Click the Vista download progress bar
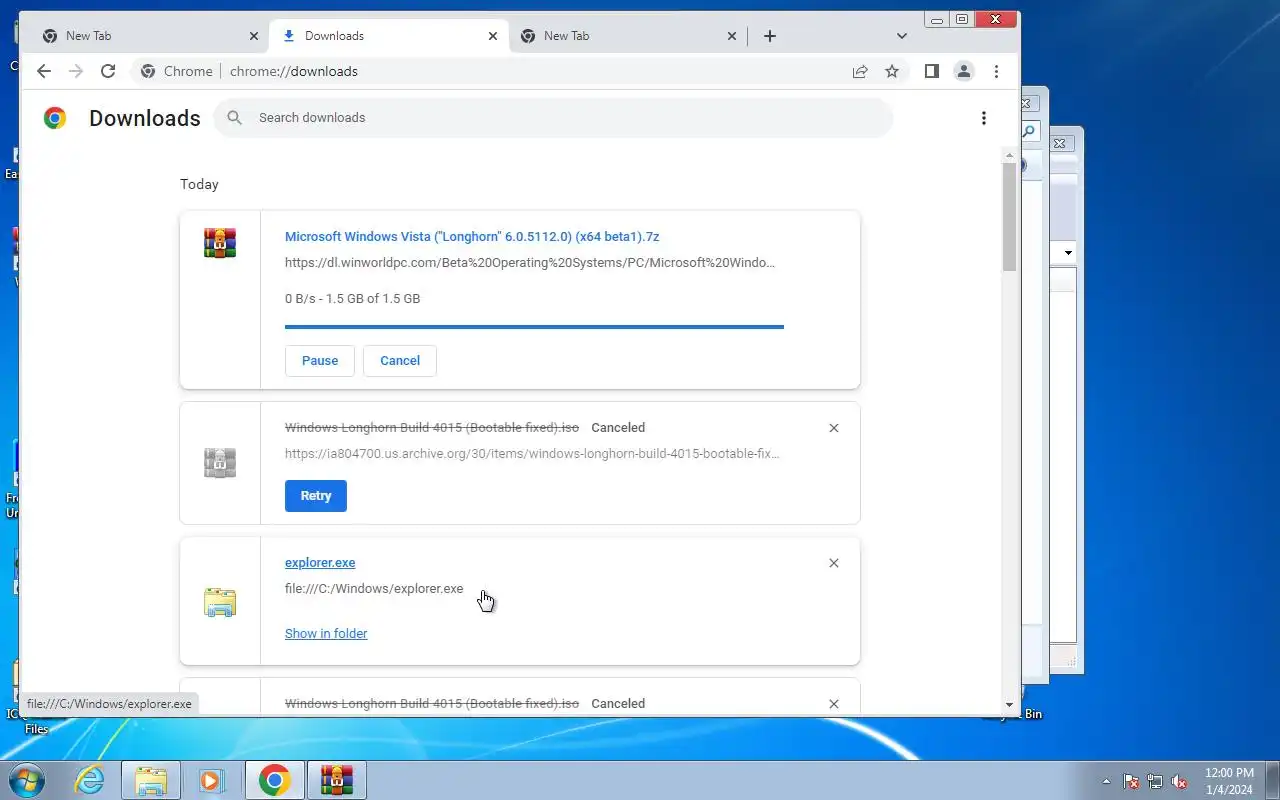 tap(534, 327)
